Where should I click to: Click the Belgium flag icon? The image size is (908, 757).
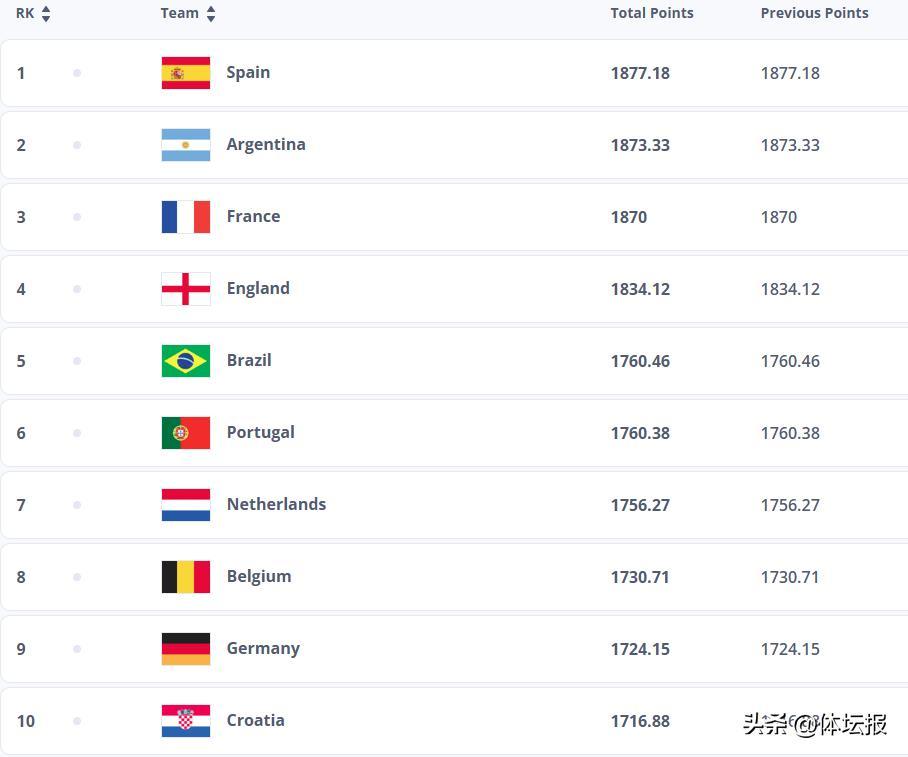click(x=186, y=577)
